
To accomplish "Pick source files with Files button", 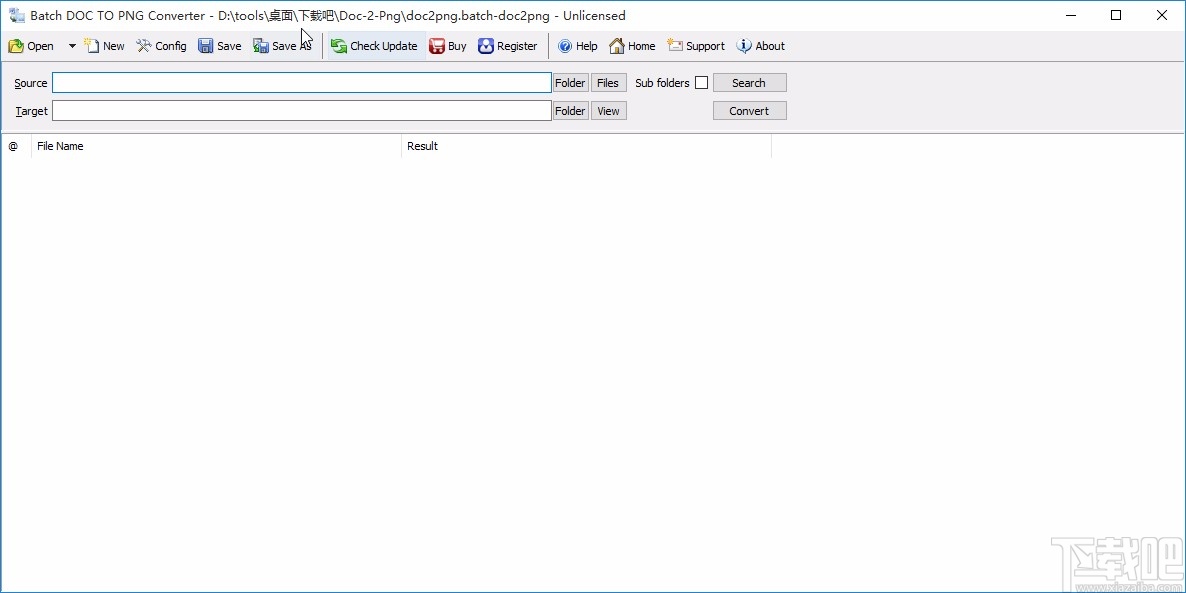I will click(608, 82).
